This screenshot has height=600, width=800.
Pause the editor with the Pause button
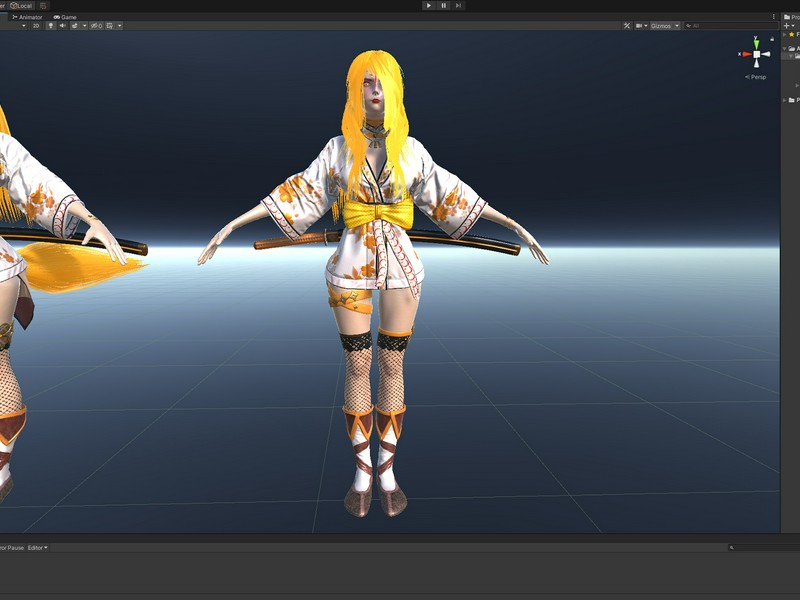click(443, 6)
